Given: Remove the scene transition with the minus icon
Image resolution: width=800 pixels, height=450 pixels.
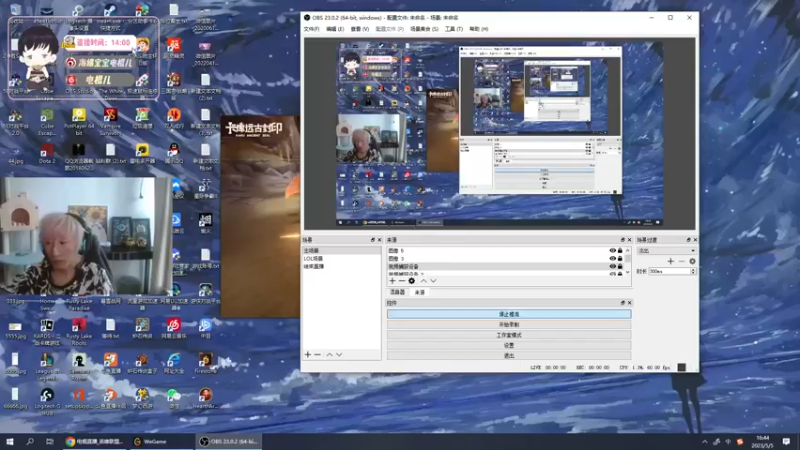Looking at the screenshot, I should coord(681,261).
